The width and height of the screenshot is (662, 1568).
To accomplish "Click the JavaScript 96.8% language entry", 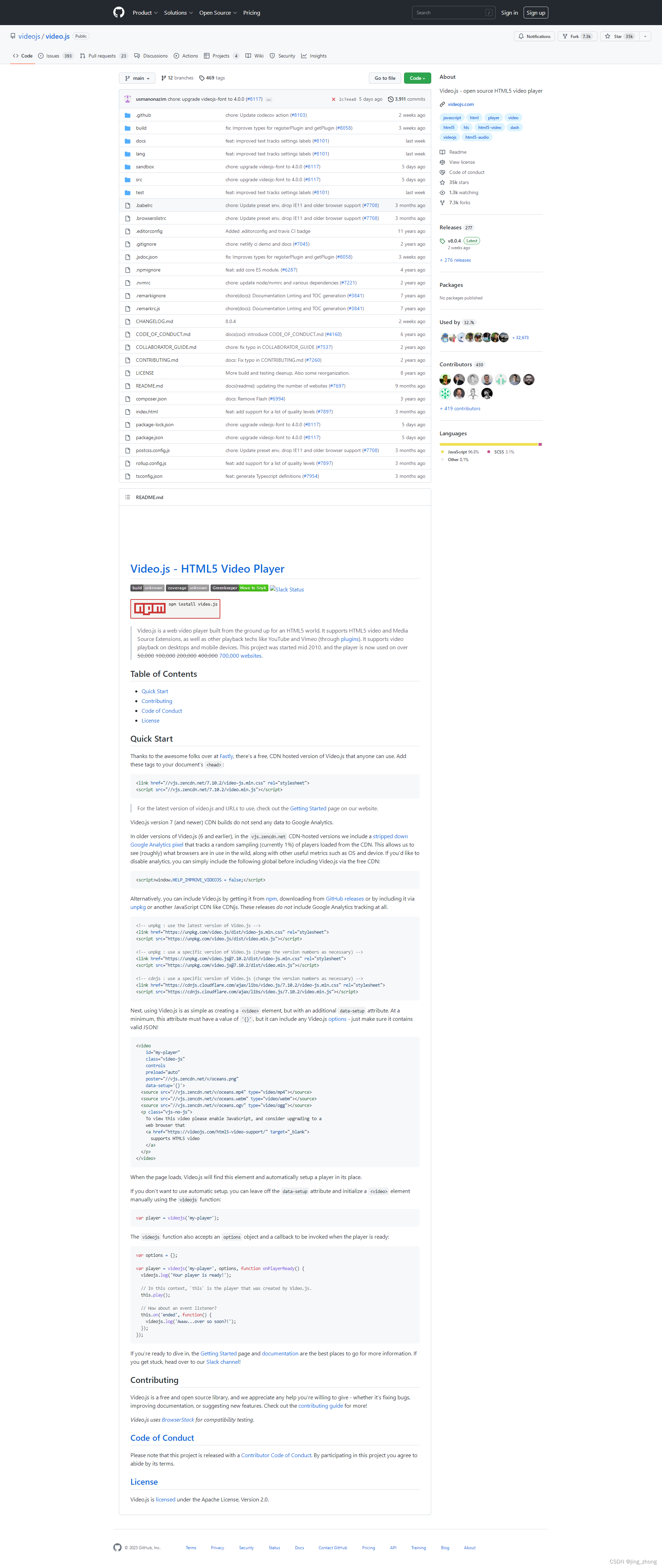I will click(460, 452).
